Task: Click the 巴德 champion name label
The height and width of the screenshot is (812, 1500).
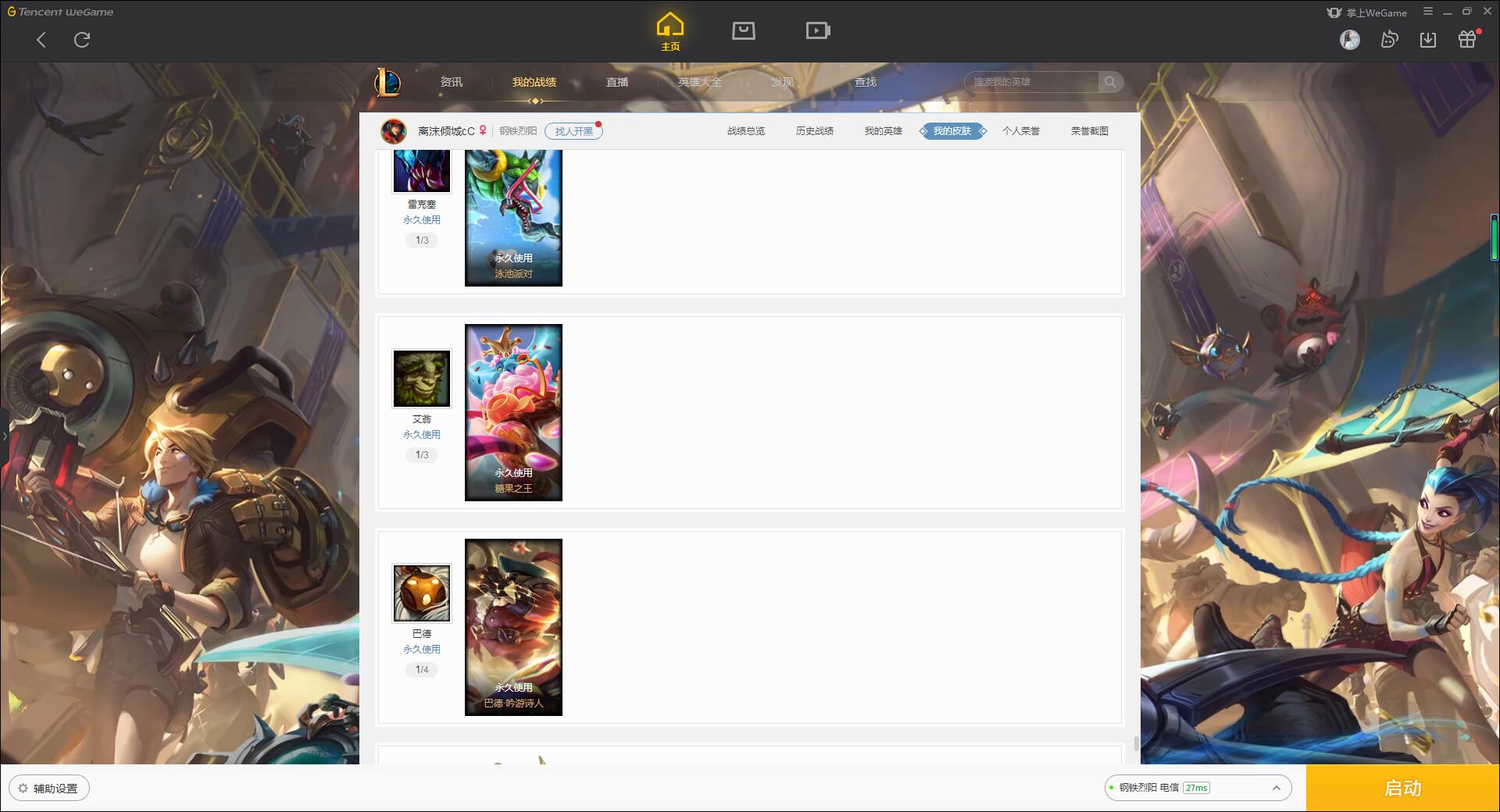Action: coord(422,634)
